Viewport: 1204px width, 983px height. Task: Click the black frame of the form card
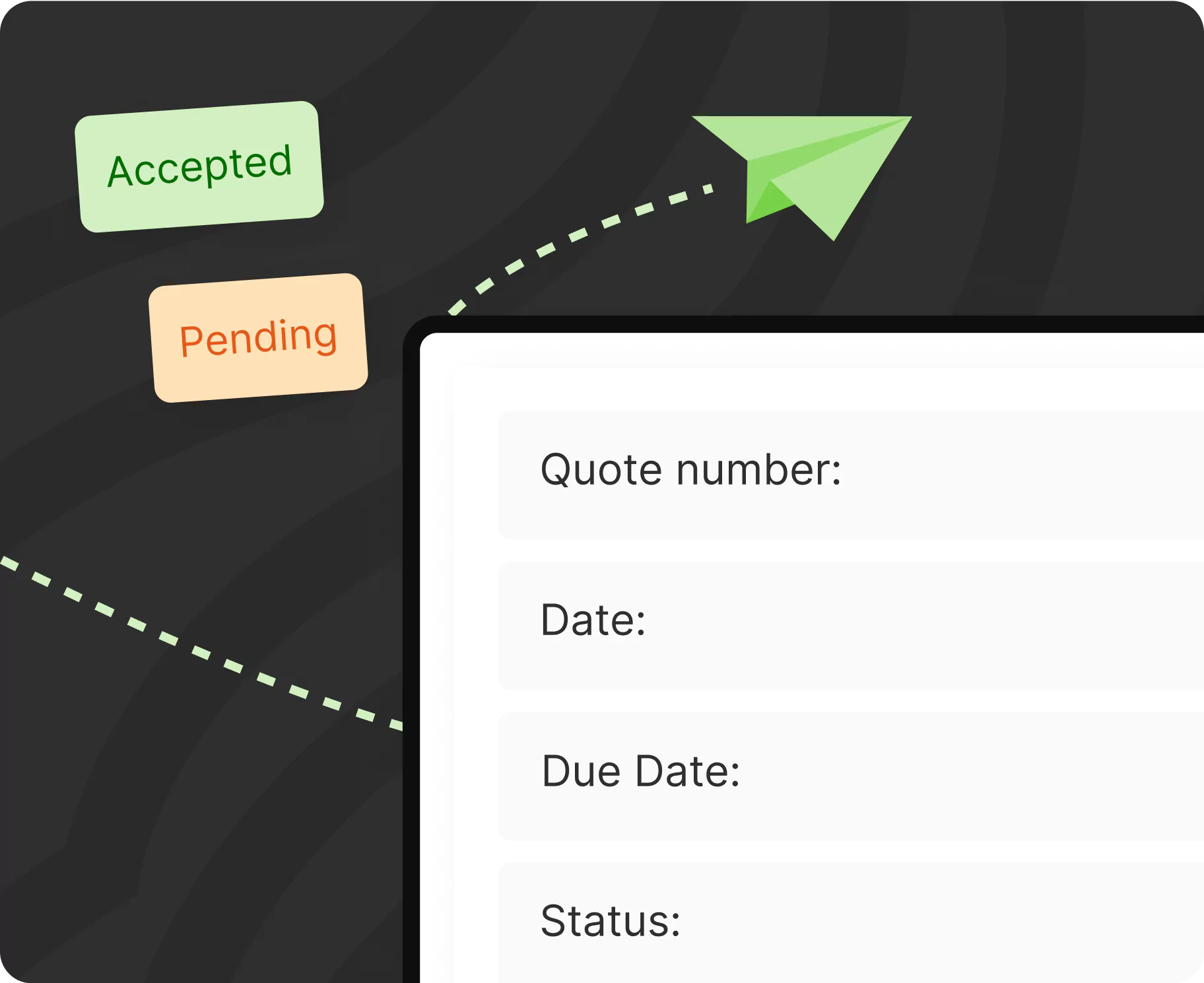tap(411, 594)
